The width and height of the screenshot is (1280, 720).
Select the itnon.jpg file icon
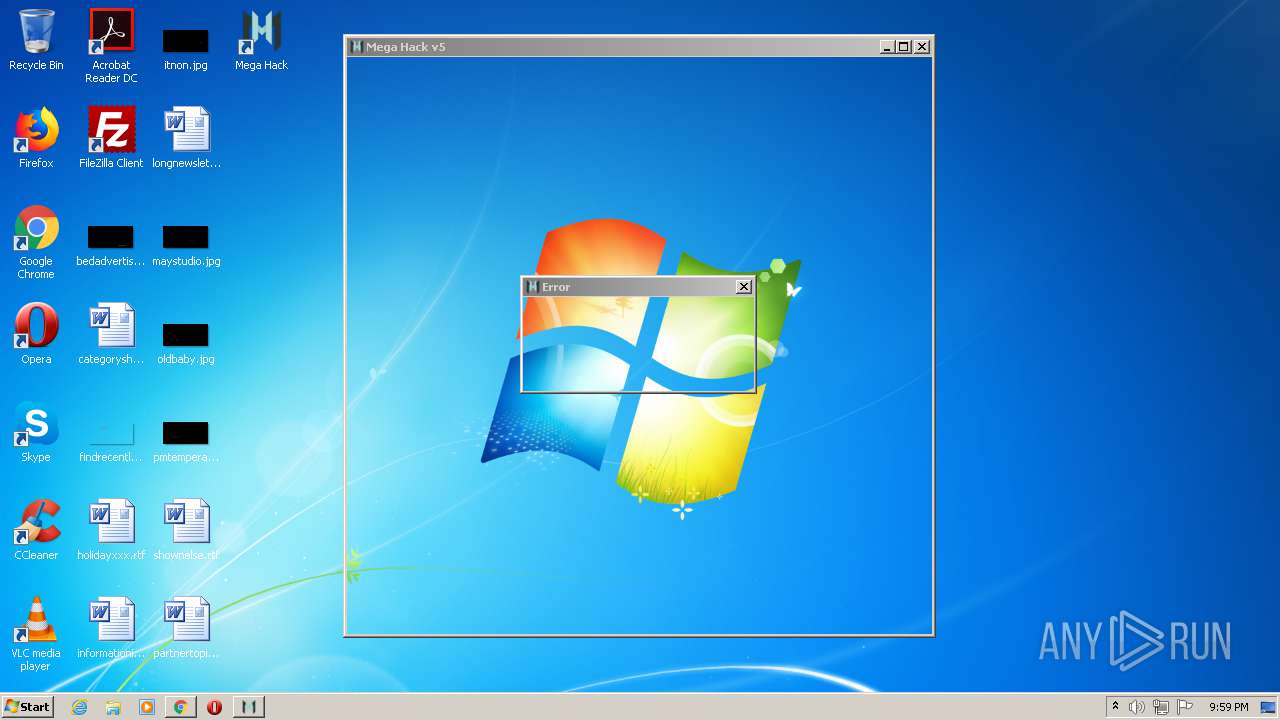(x=186, y=48)
